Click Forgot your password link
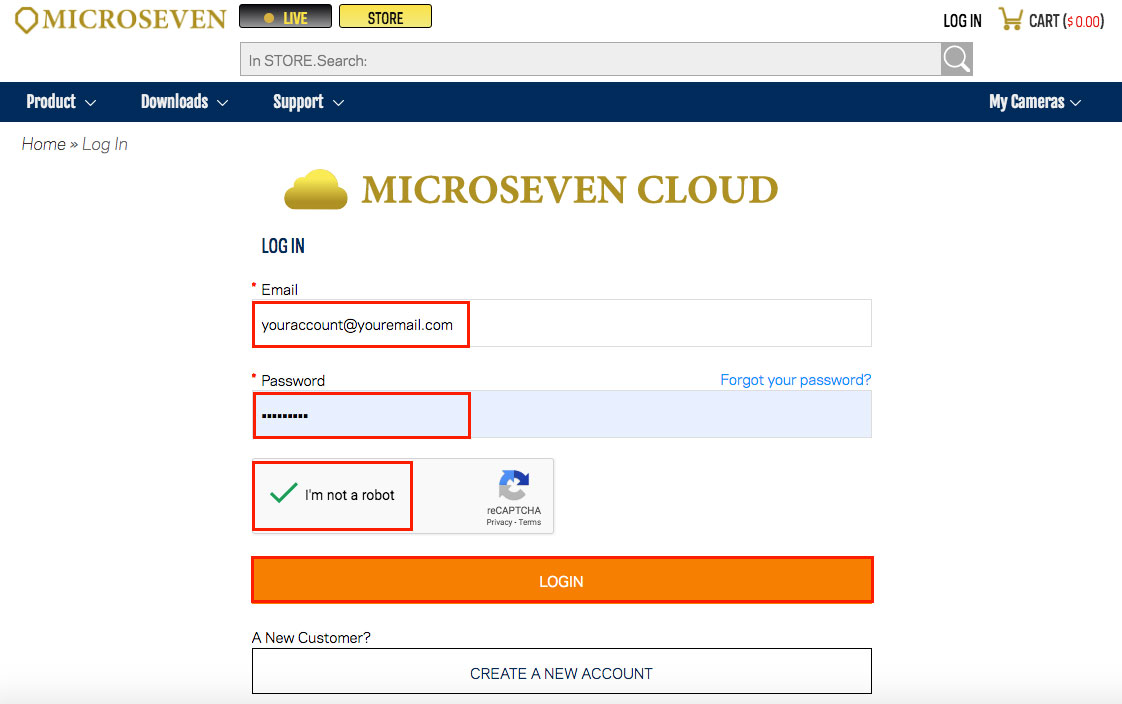The height and width of the screenshot is (704, 1122). coord(796,380)
